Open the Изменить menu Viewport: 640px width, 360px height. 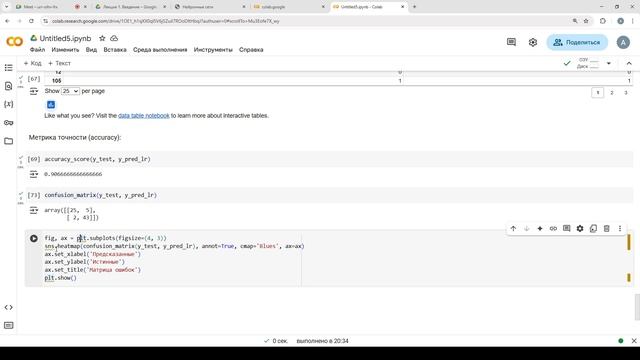point(65,49)
